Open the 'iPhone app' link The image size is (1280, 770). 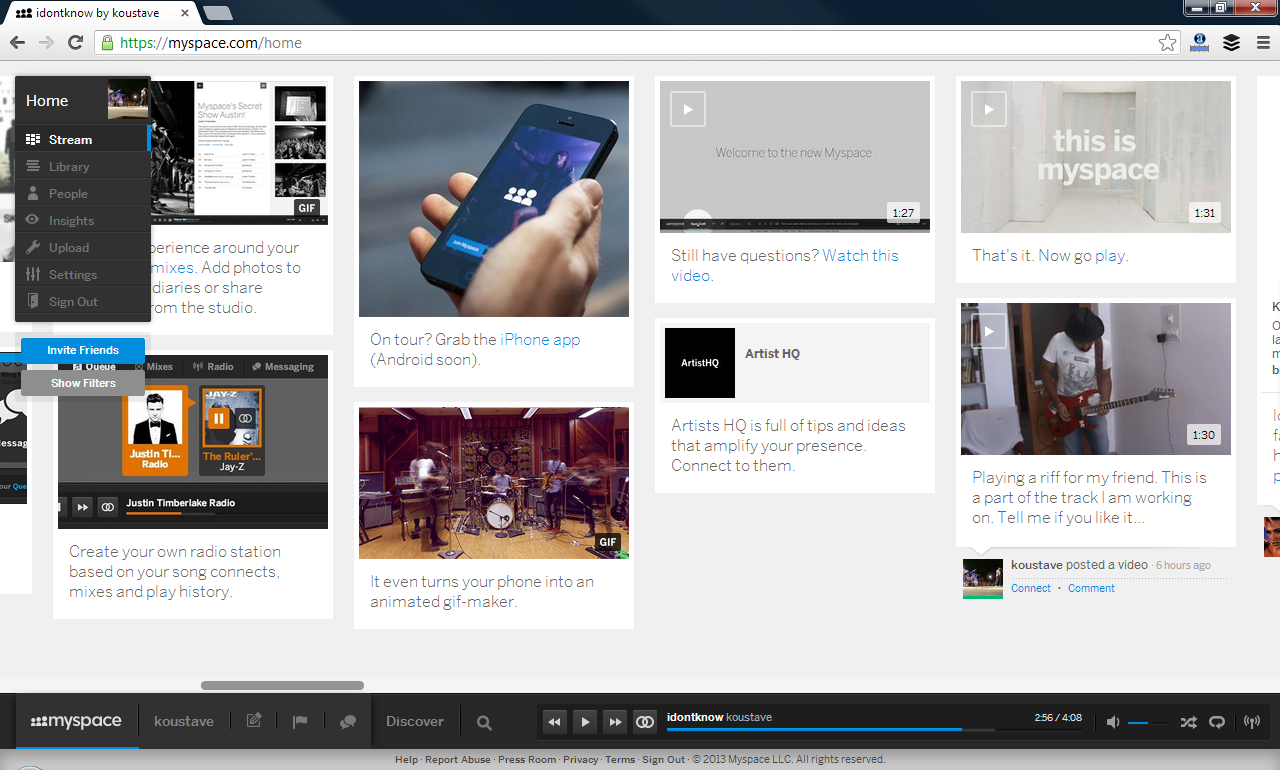click(540, 339)
